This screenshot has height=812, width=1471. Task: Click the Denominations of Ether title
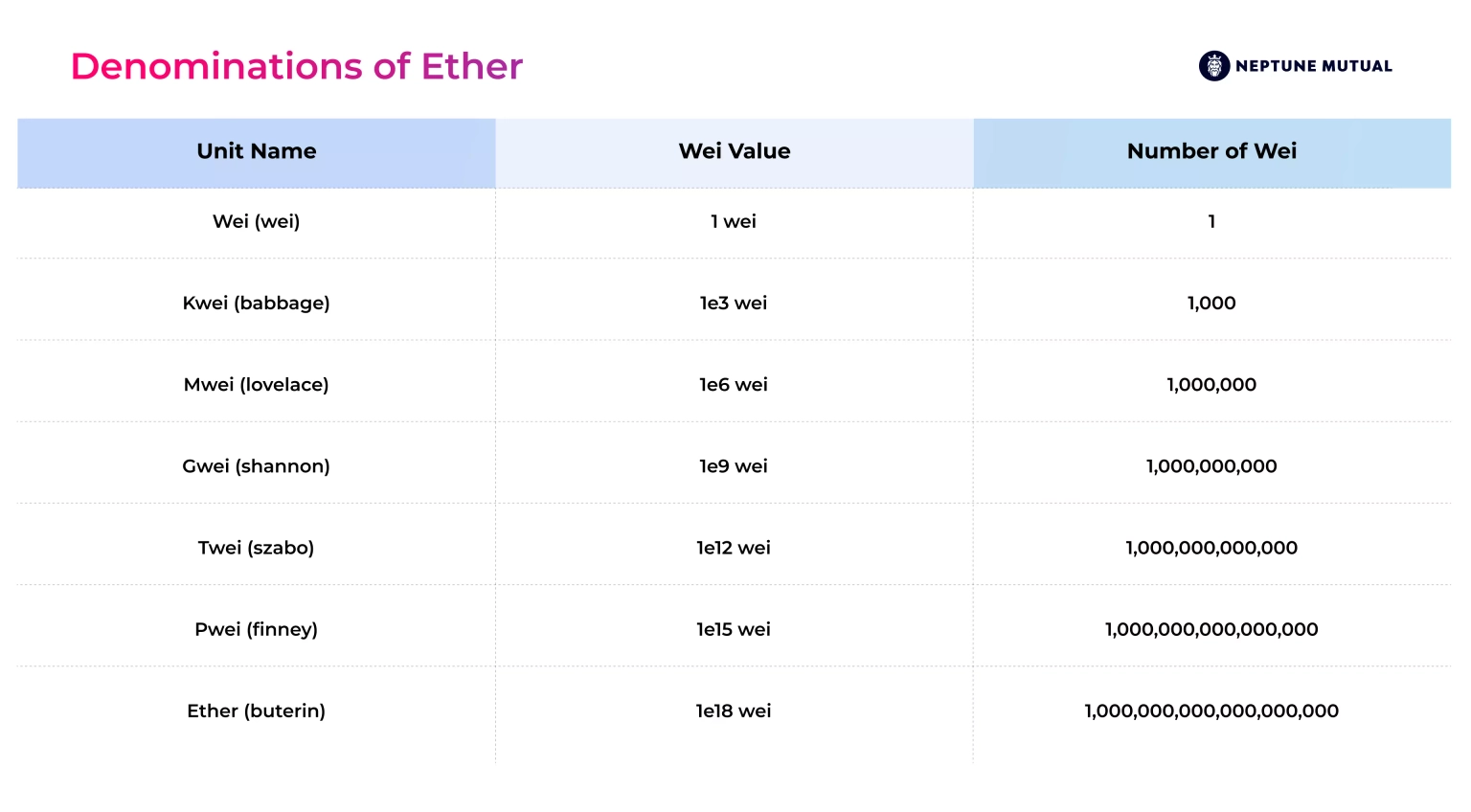(297, 66)
